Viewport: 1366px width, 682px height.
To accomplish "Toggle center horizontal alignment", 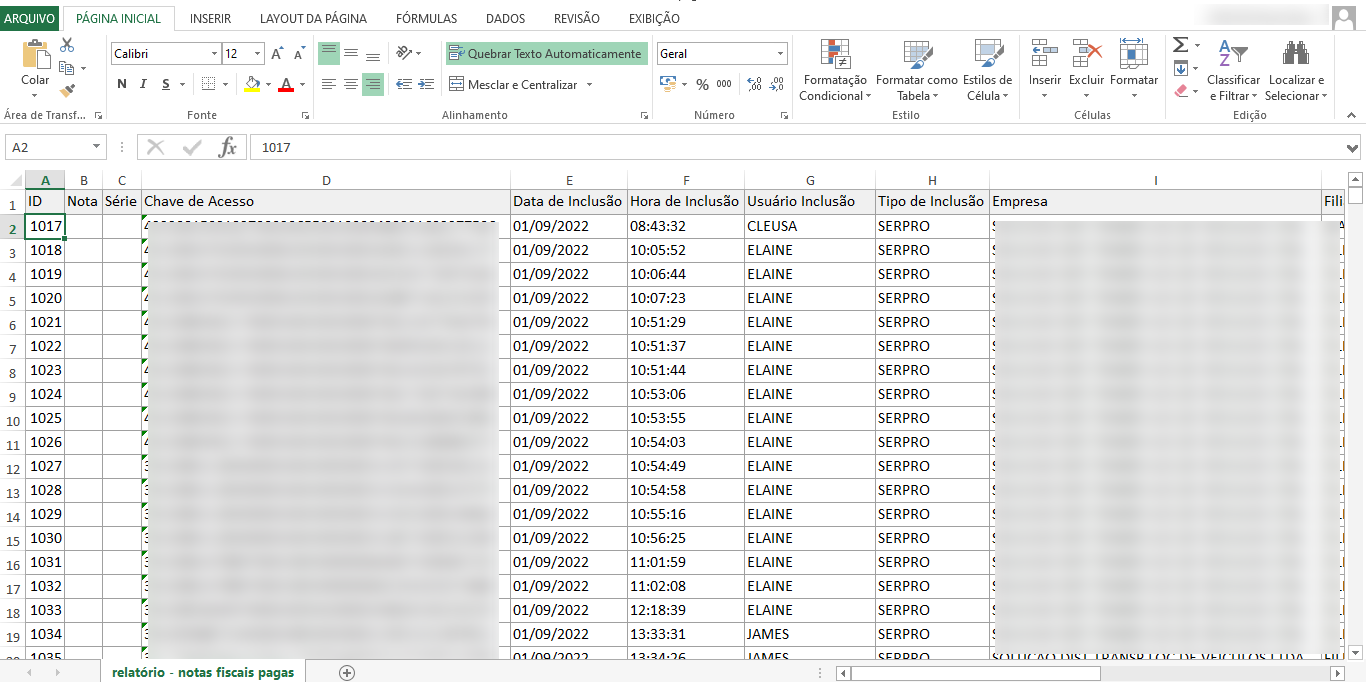I will point(351,84).
